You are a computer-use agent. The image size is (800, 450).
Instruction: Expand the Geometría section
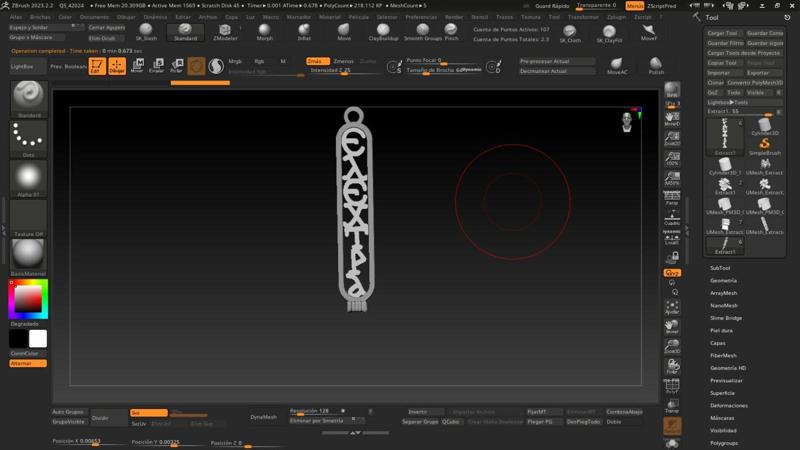[723, 281]
